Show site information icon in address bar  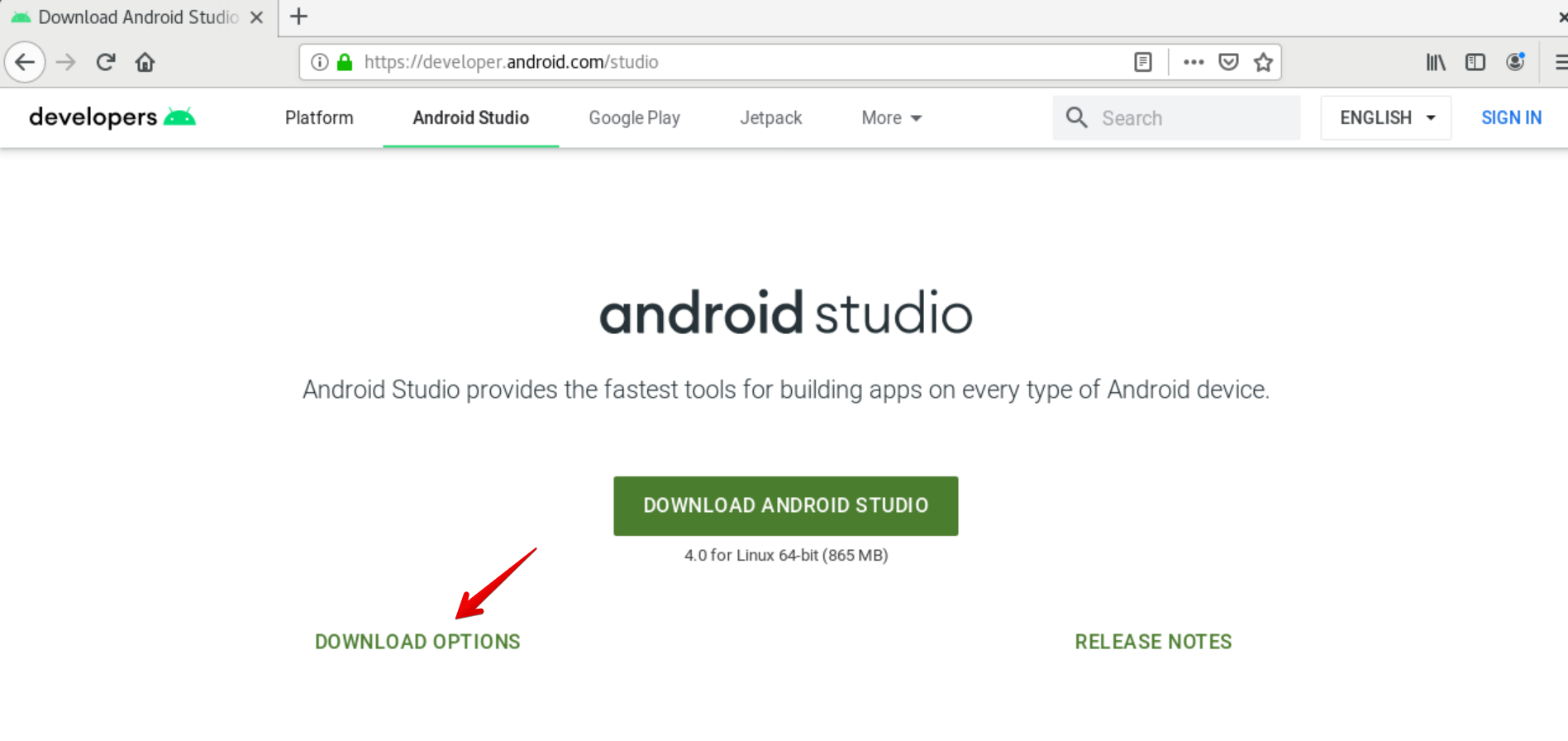pyautogui.click(x=319, y=62)
